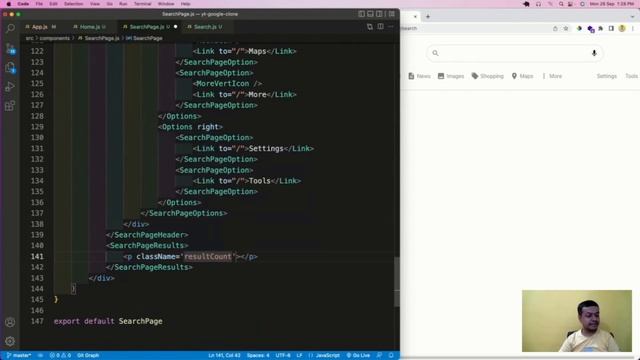Click the share icon in browser address bar
The height and width of the screenshot is (360, 640).
(x=555, y=29)
